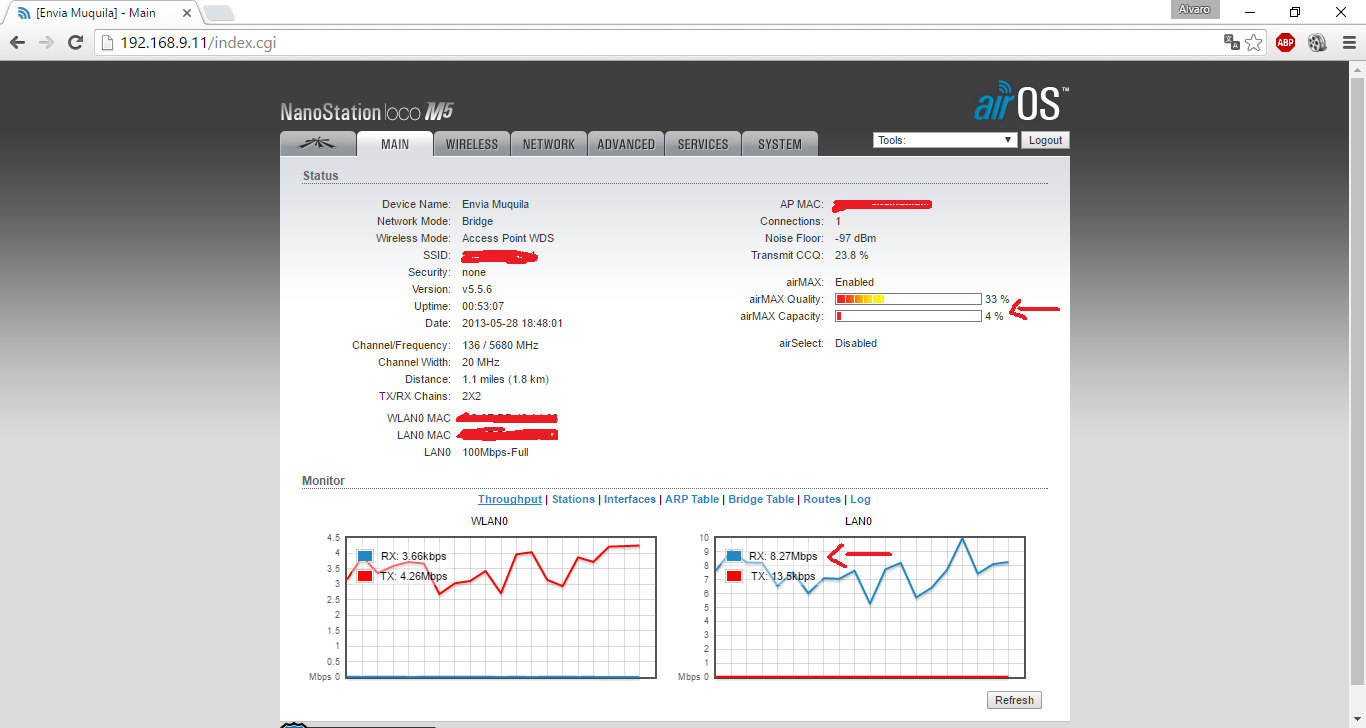
Task: Click the WLAN0 blue RX legend swatch
Action: [365, 556]
